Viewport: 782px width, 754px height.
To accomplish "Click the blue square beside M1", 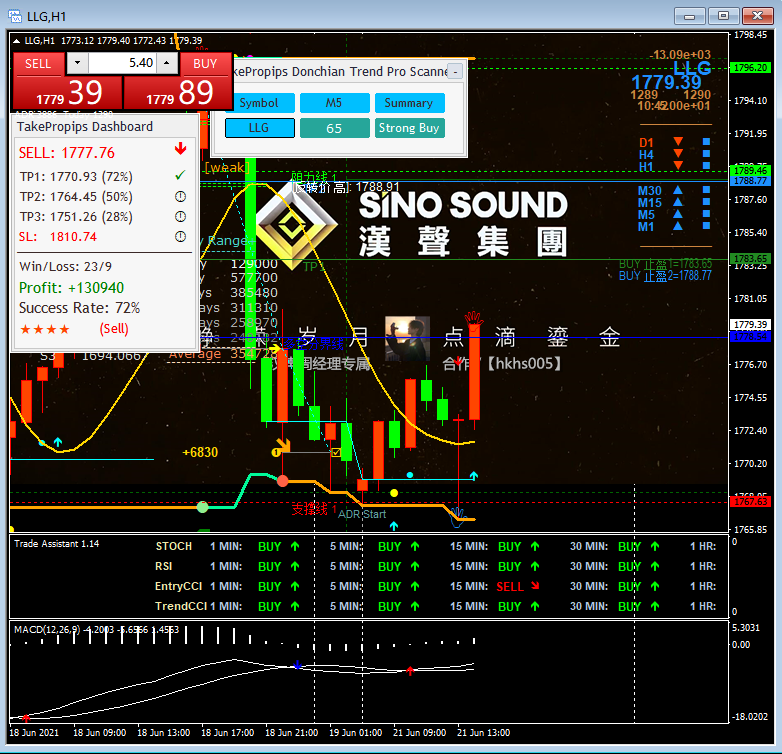I will tap(706, 225).
